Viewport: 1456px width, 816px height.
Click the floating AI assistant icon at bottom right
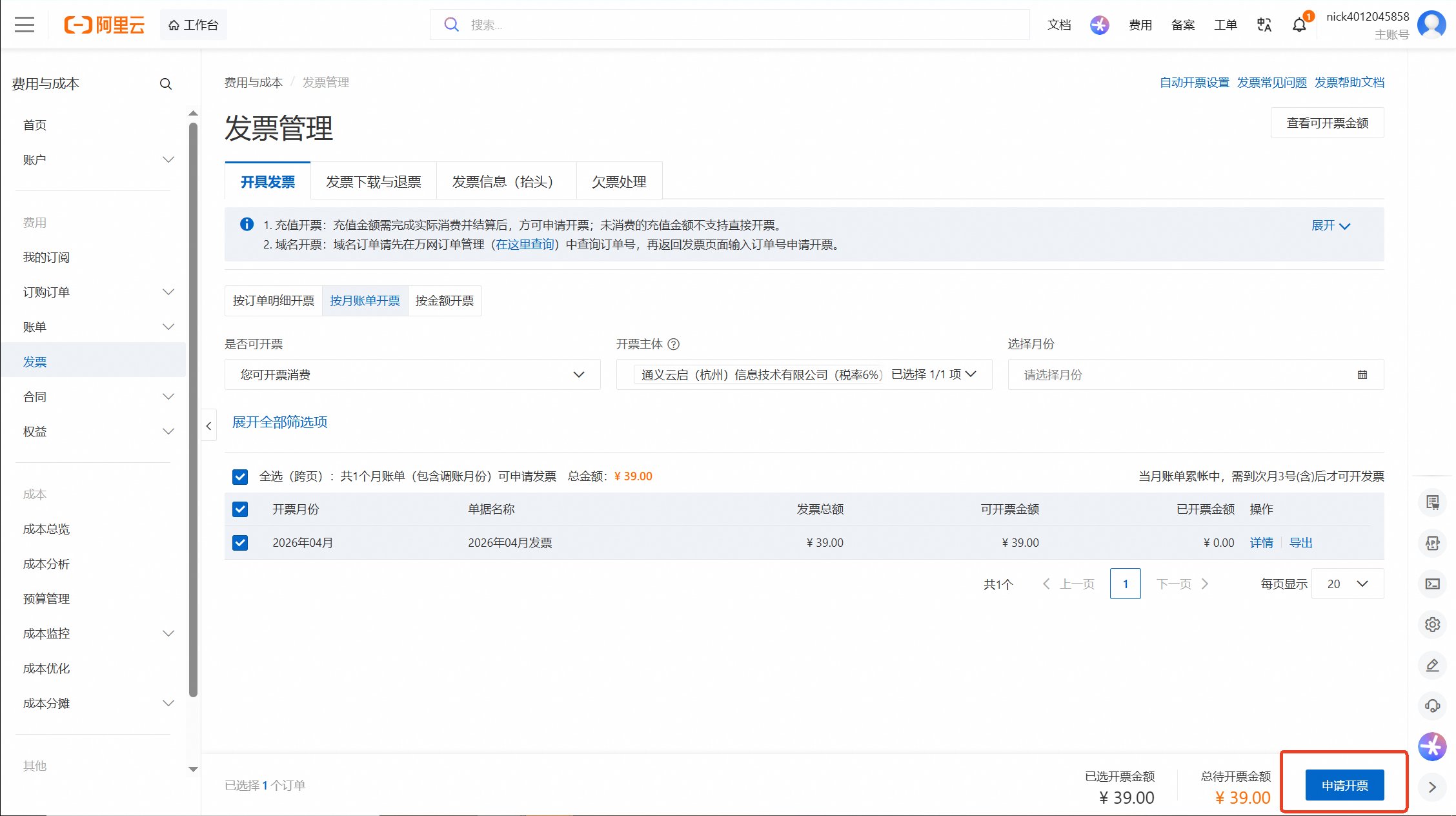(x=1432, y=747)
